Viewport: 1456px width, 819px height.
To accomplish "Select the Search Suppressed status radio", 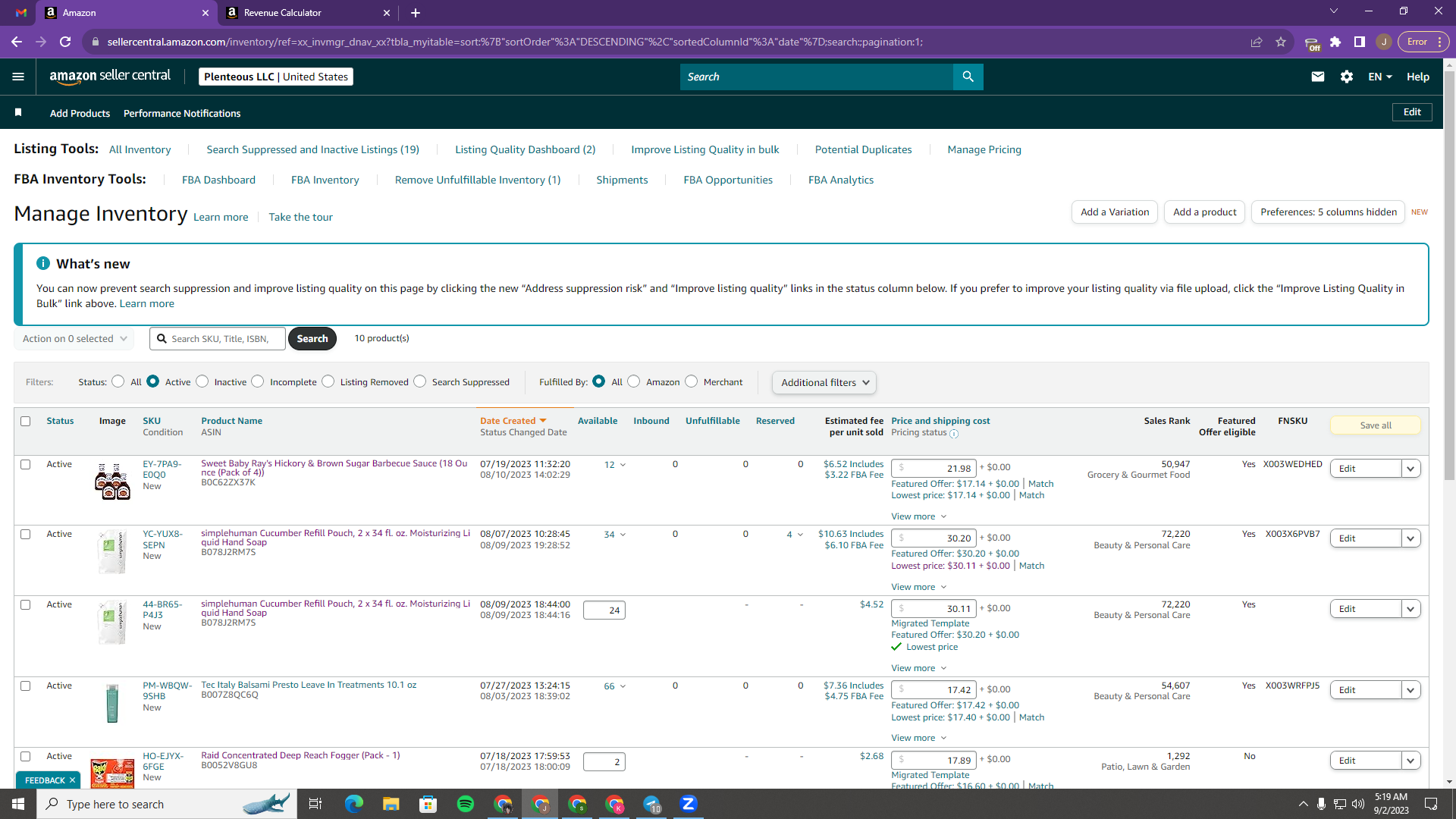I will (x=420, y=381).
